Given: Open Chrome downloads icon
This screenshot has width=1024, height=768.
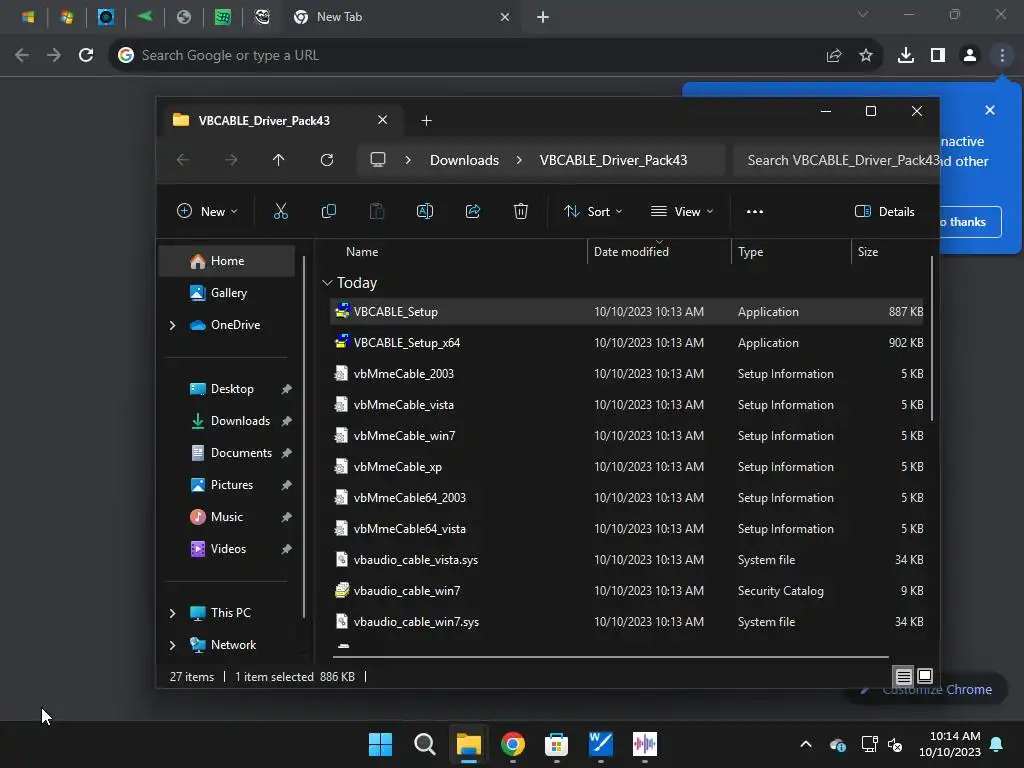Looking at the screenshot, I should 905,56.
